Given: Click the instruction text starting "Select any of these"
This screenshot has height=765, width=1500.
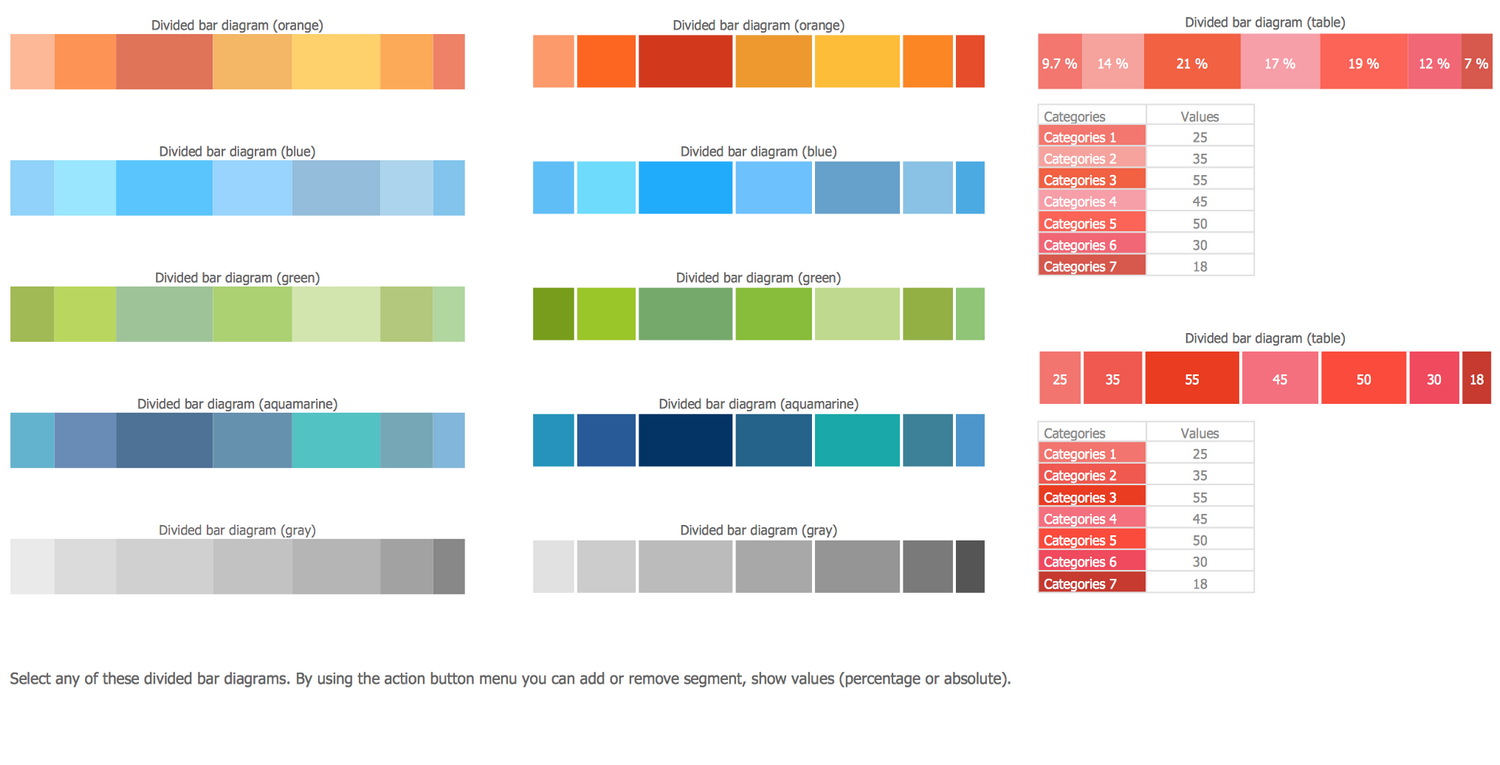Looking at the screenshot, I should pyautogui.click(x=510, y=678).
